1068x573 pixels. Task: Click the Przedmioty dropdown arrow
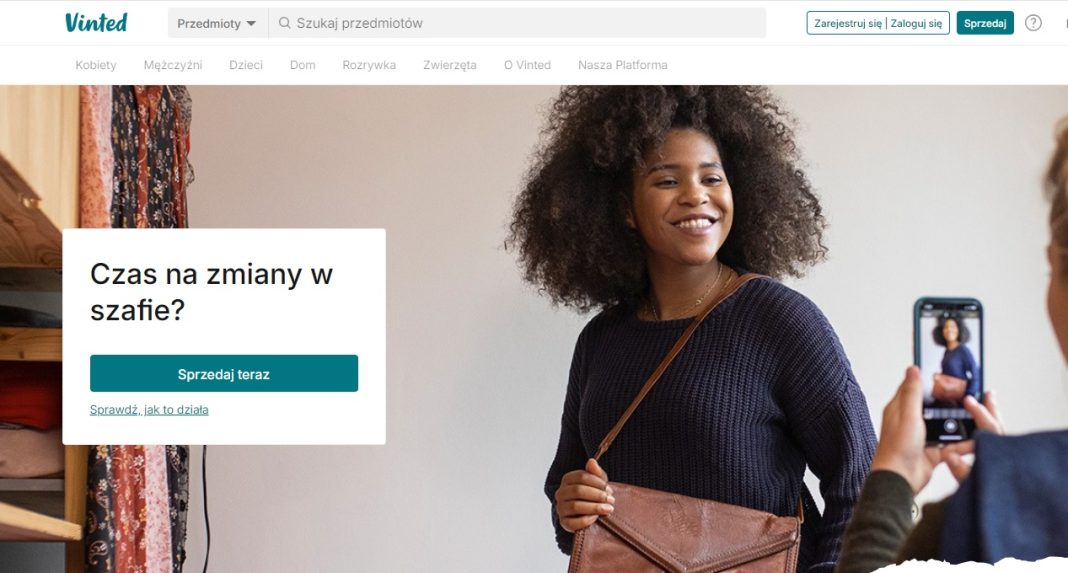pos(251,24)
